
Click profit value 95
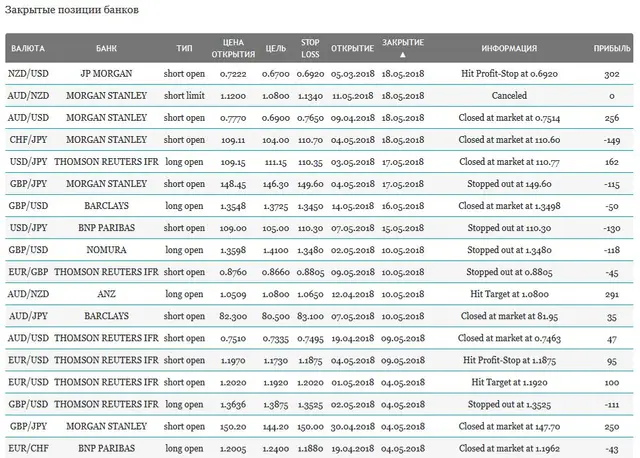(612, 361)
